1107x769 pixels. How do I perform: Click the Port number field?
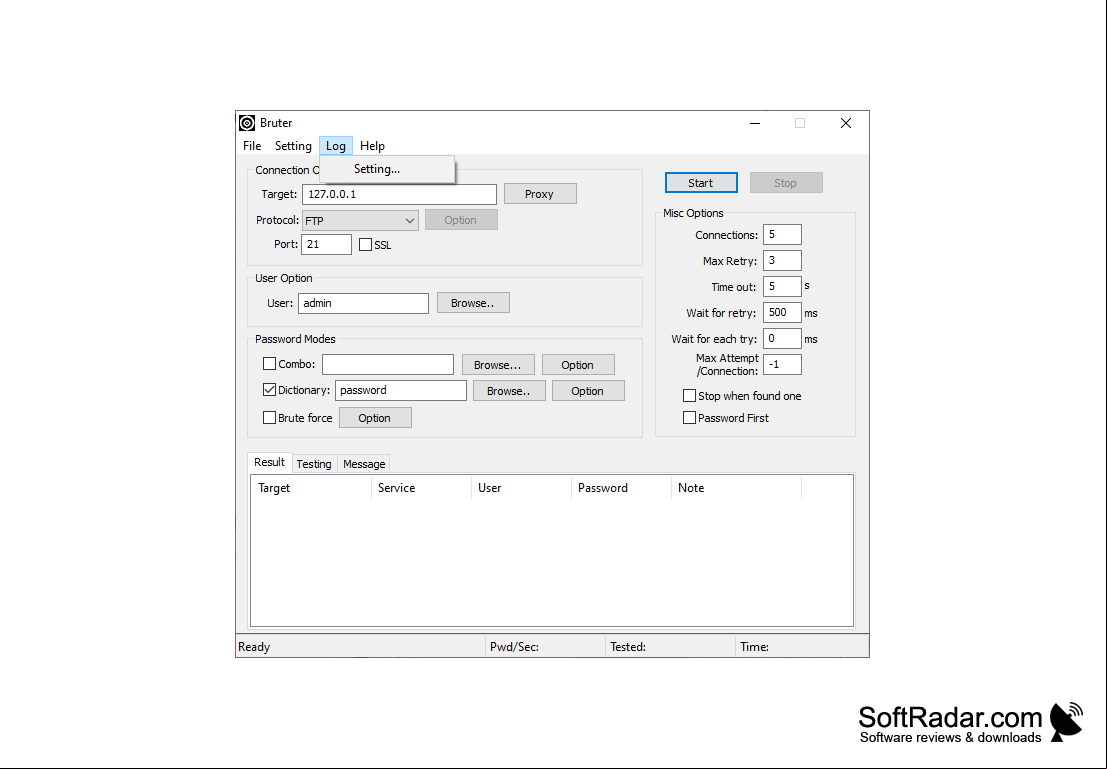click(x=326, y=244)
